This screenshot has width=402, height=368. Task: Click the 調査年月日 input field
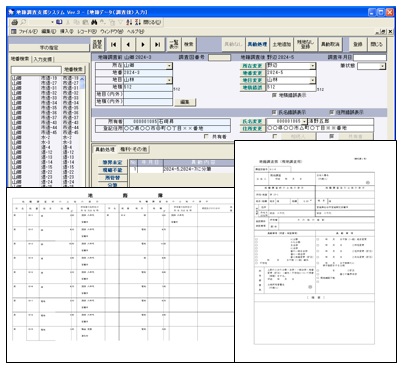(x=370, y=58)
